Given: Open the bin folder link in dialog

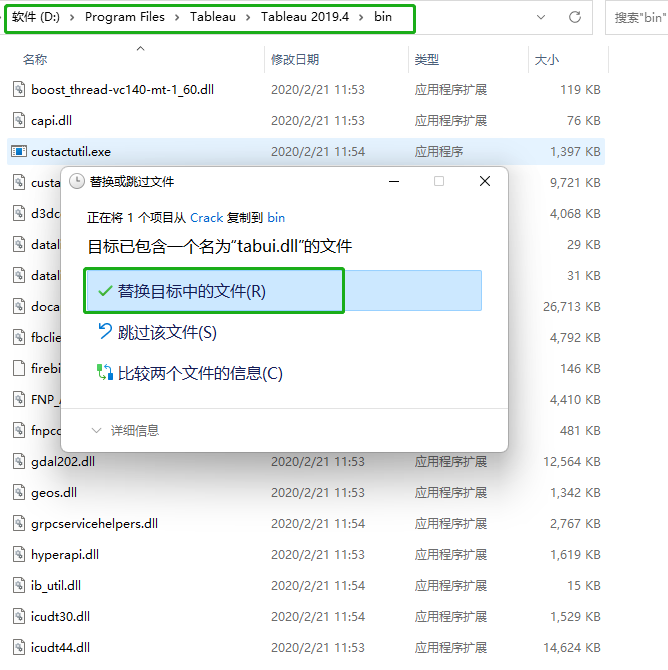Looking at the screenshot, I should click(x=276, y=217).
